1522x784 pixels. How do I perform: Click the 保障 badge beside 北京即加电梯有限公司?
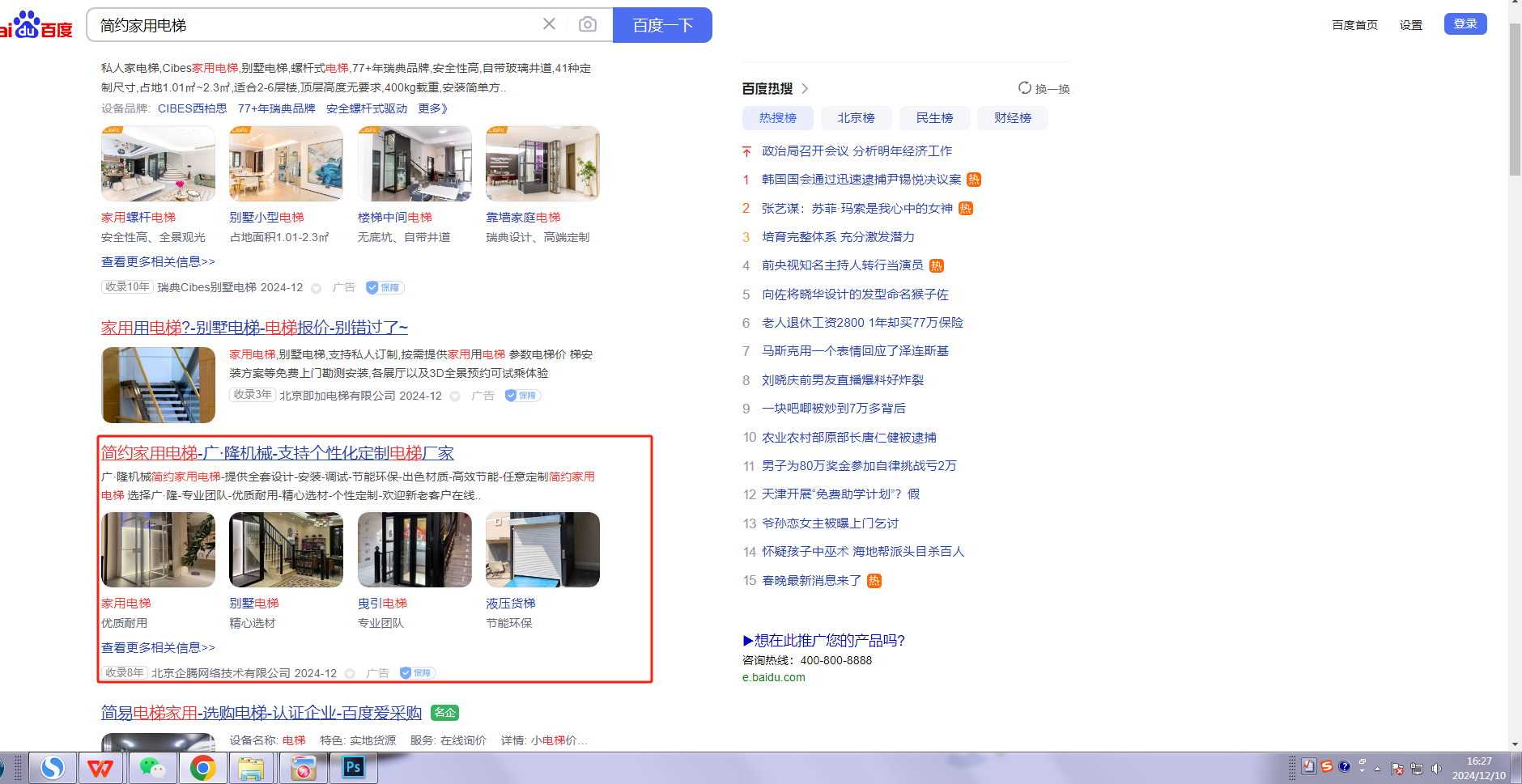pyautogui.click(x=522, y=396)
